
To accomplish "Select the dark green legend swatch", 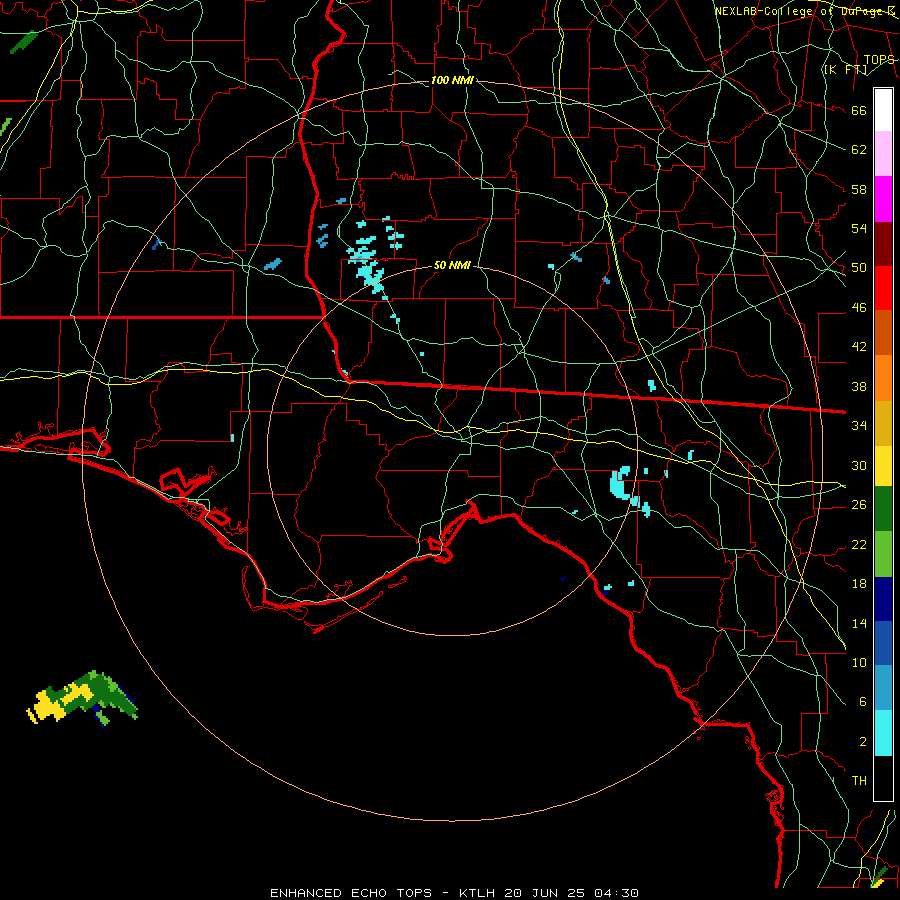I will coord(883,509).
